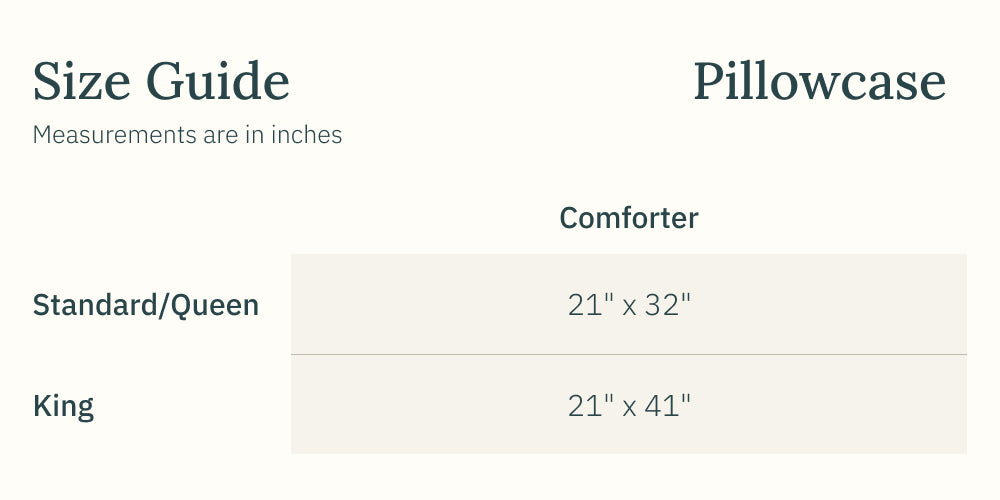Select the Comforter column header

629,218
